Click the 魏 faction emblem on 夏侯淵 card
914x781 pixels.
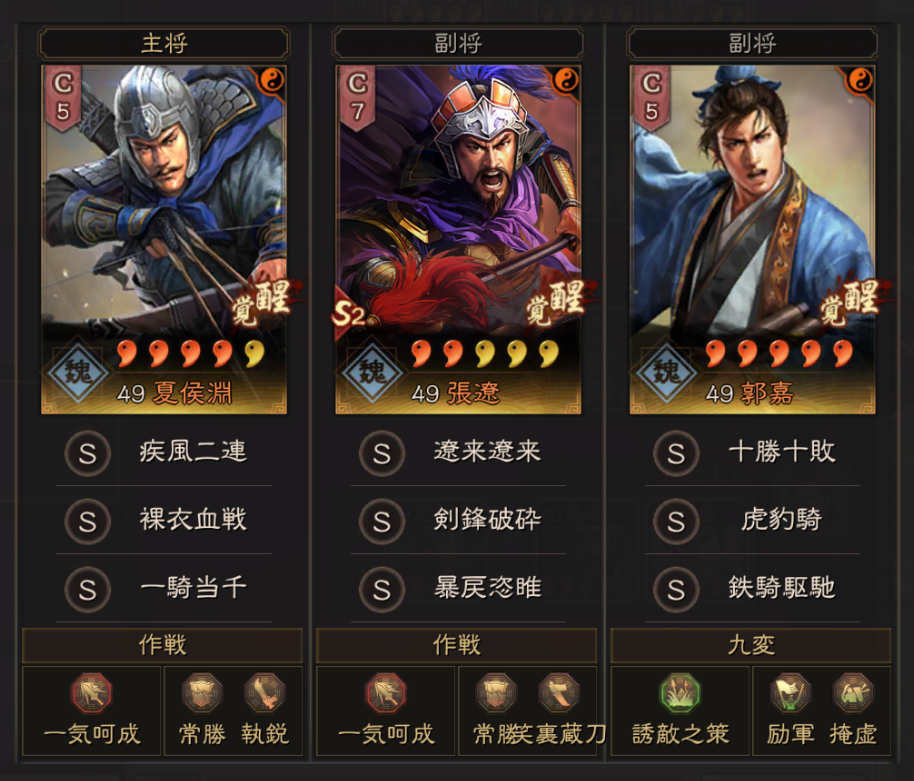[x=78, y=371]
